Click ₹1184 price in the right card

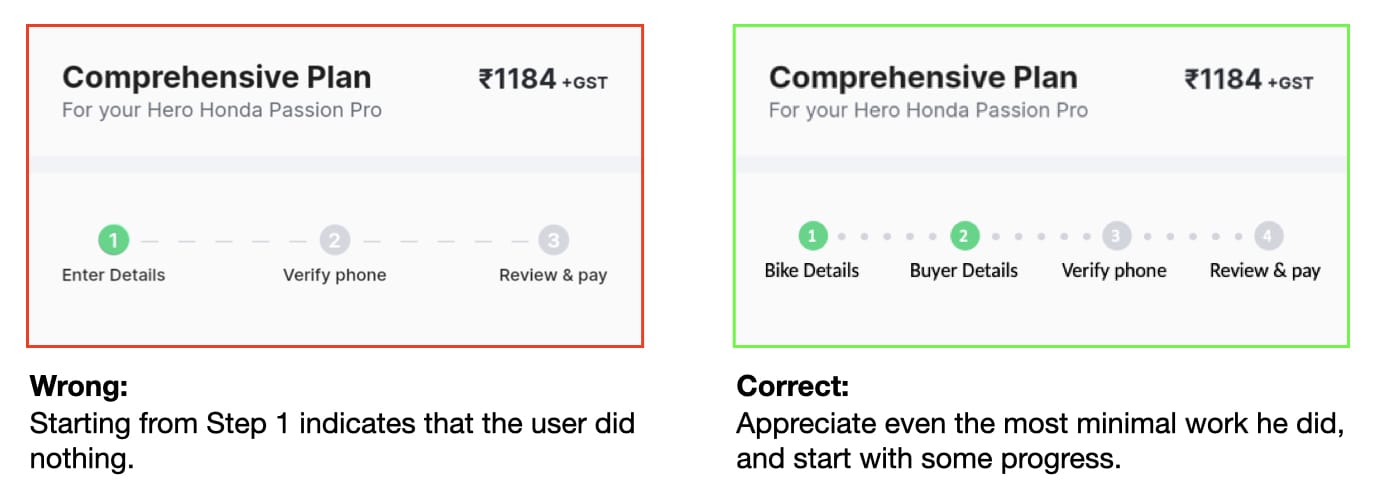(x=1223, y=79)
